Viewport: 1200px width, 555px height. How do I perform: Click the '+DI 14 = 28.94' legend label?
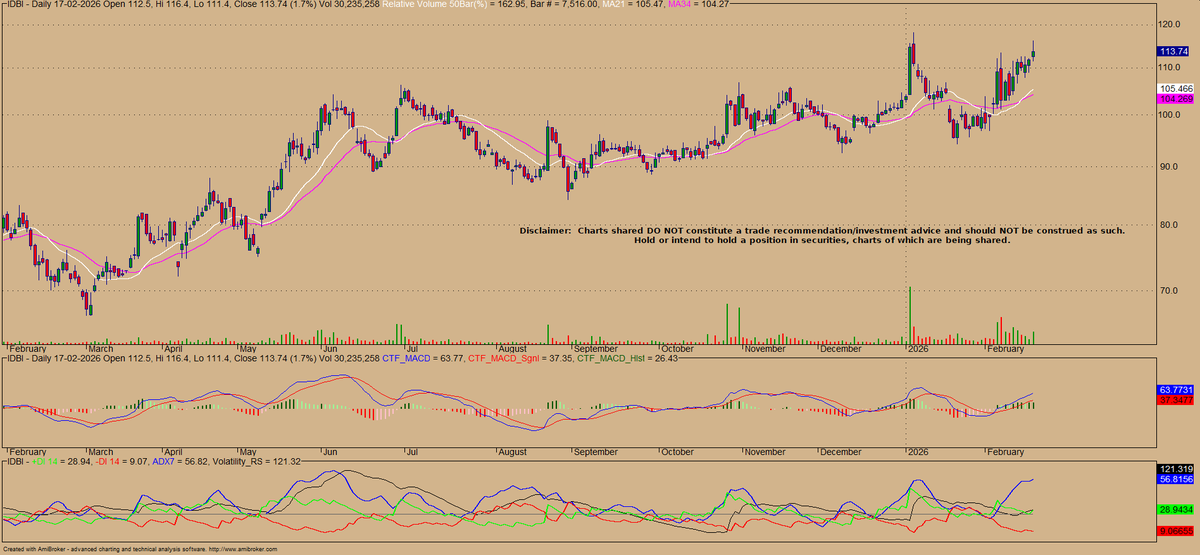pyautogui.click(x=61, y=464)
